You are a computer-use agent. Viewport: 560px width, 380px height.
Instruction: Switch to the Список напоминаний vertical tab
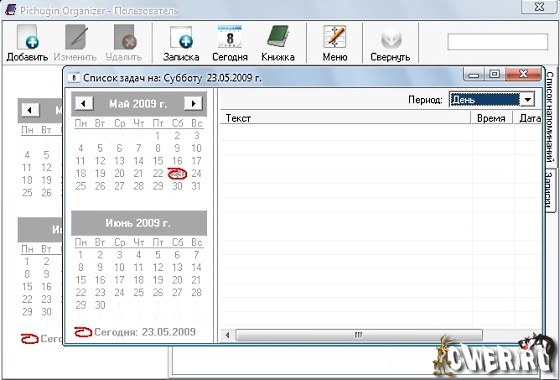(x=550, y=117)
